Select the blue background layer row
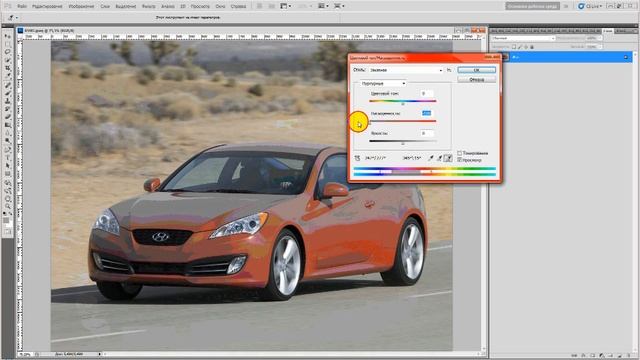The width and height of the screenshot is (640, 360). pos(567,57)
